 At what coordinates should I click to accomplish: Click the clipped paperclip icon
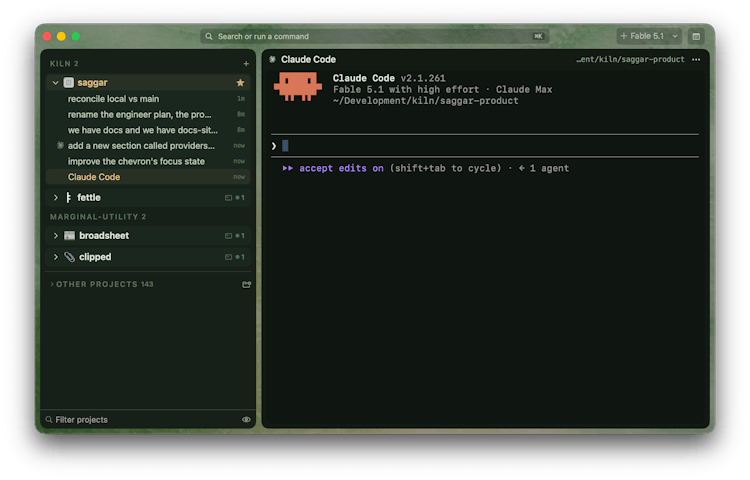pos(69,257)
